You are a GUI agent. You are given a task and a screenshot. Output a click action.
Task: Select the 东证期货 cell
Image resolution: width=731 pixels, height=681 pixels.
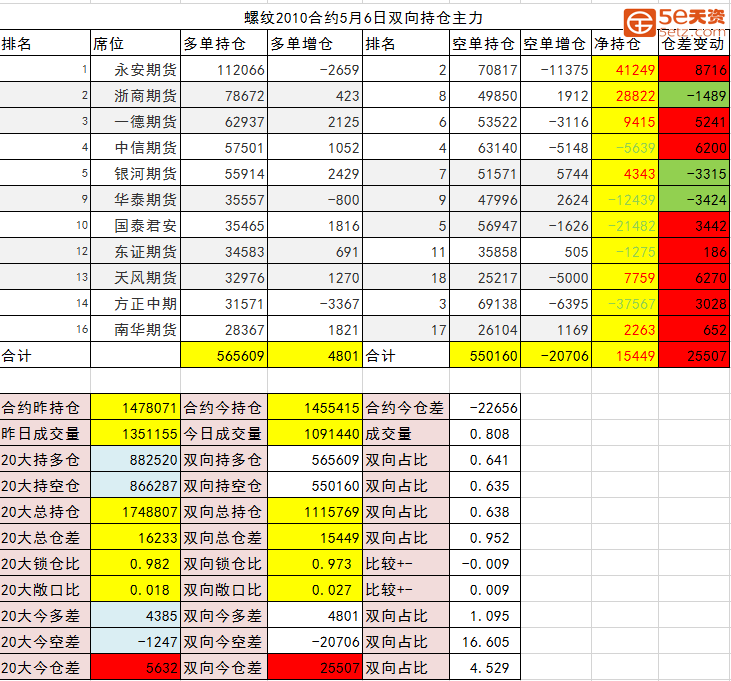pos(135,252)
